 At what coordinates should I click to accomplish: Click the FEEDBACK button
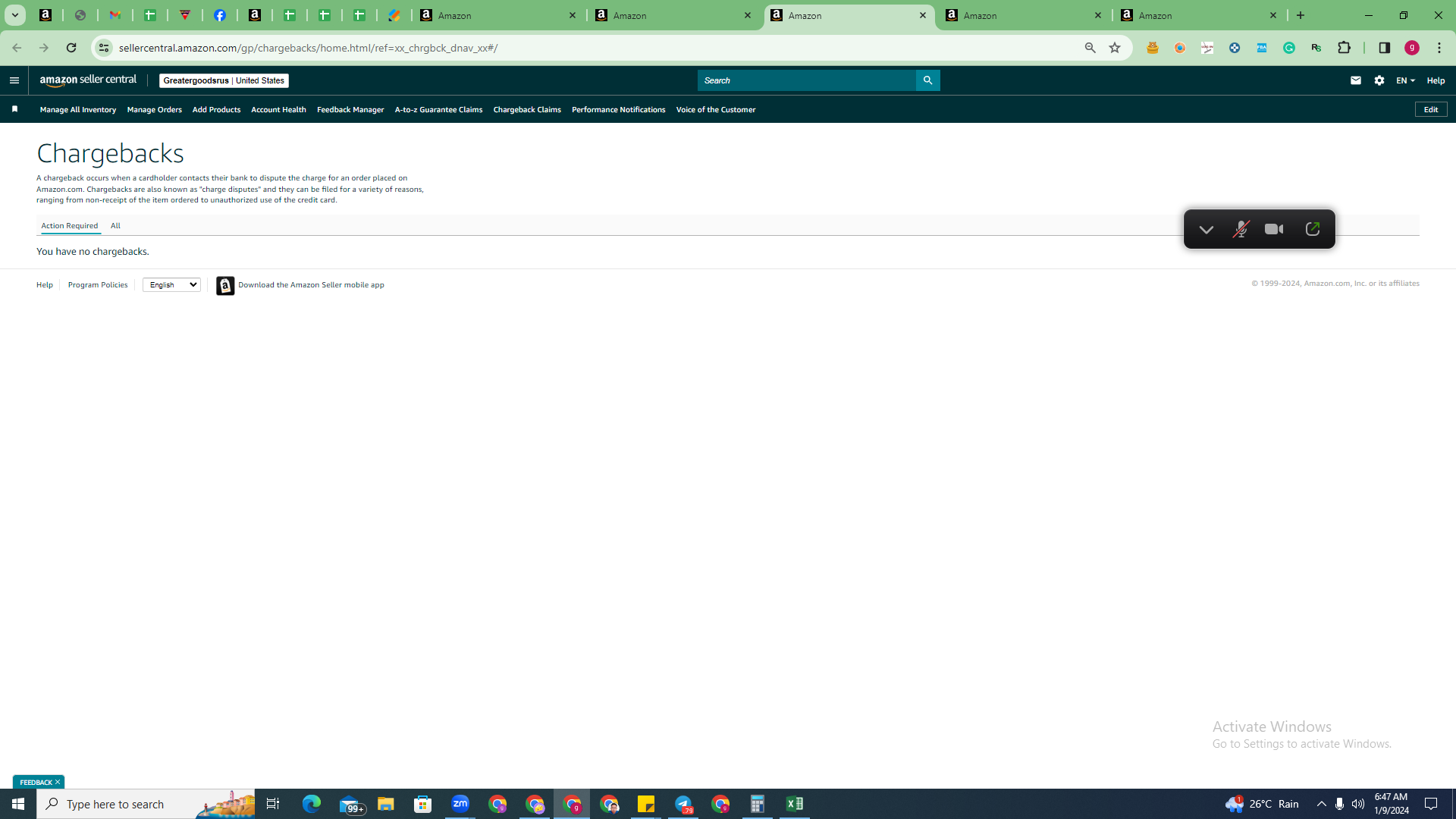coord(36,782)
